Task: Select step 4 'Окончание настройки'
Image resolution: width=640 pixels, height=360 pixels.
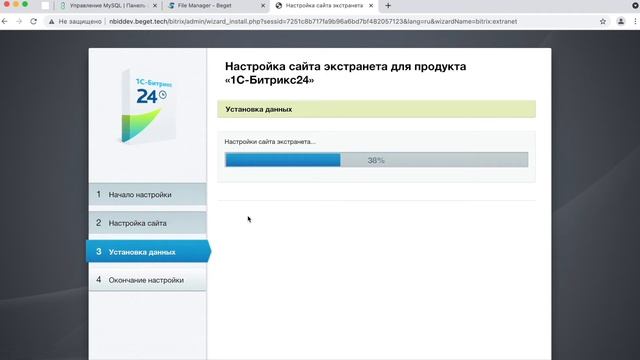Action: (147, 280)
